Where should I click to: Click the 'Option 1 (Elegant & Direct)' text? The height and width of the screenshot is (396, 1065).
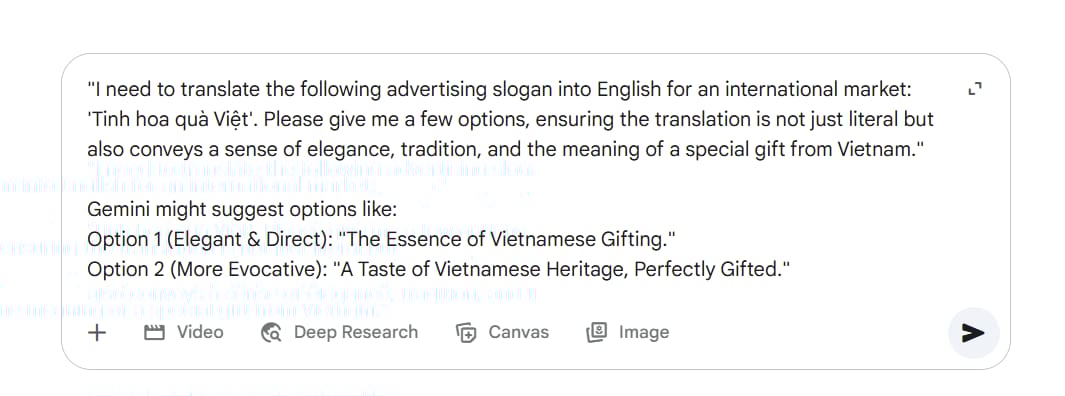coord(206,240)
